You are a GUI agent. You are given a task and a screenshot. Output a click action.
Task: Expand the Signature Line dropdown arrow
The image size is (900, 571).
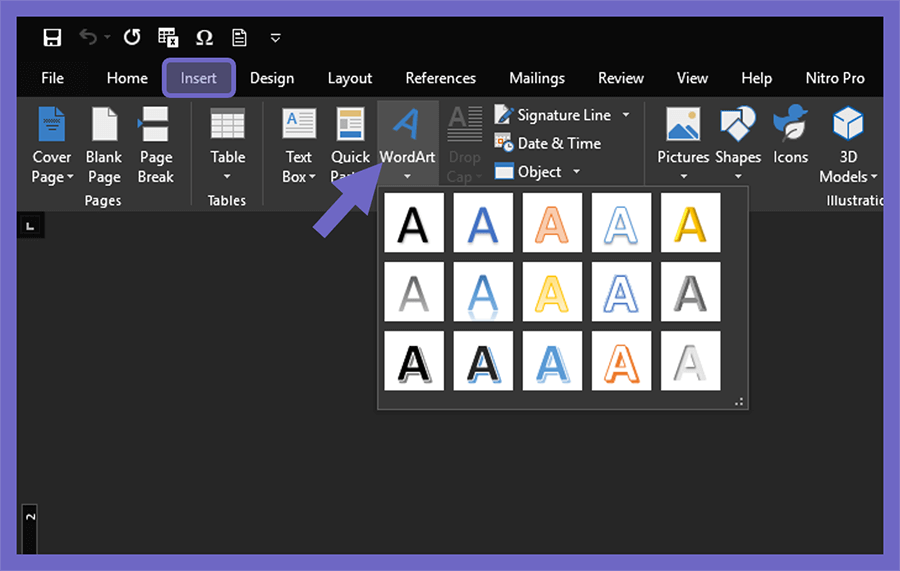[x=626, y=115]
